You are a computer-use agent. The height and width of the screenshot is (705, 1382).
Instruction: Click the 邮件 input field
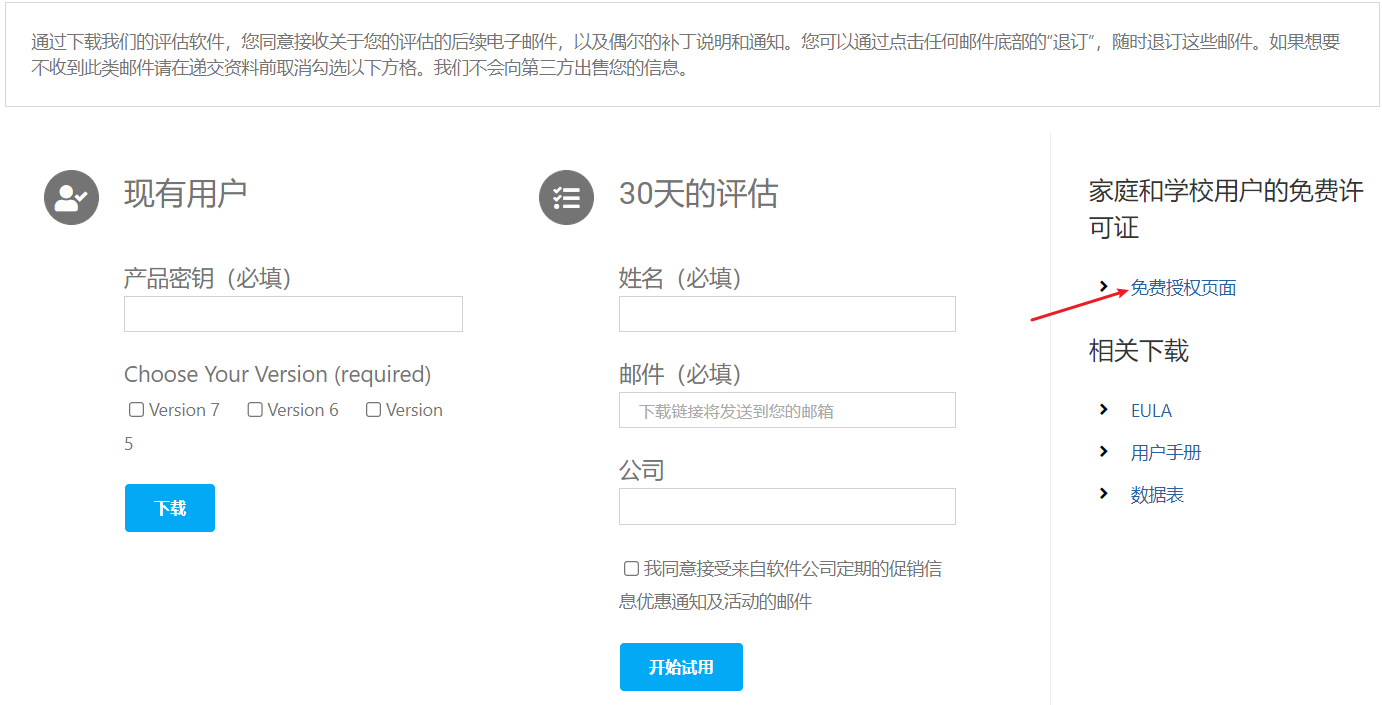[x=787, y=410]
